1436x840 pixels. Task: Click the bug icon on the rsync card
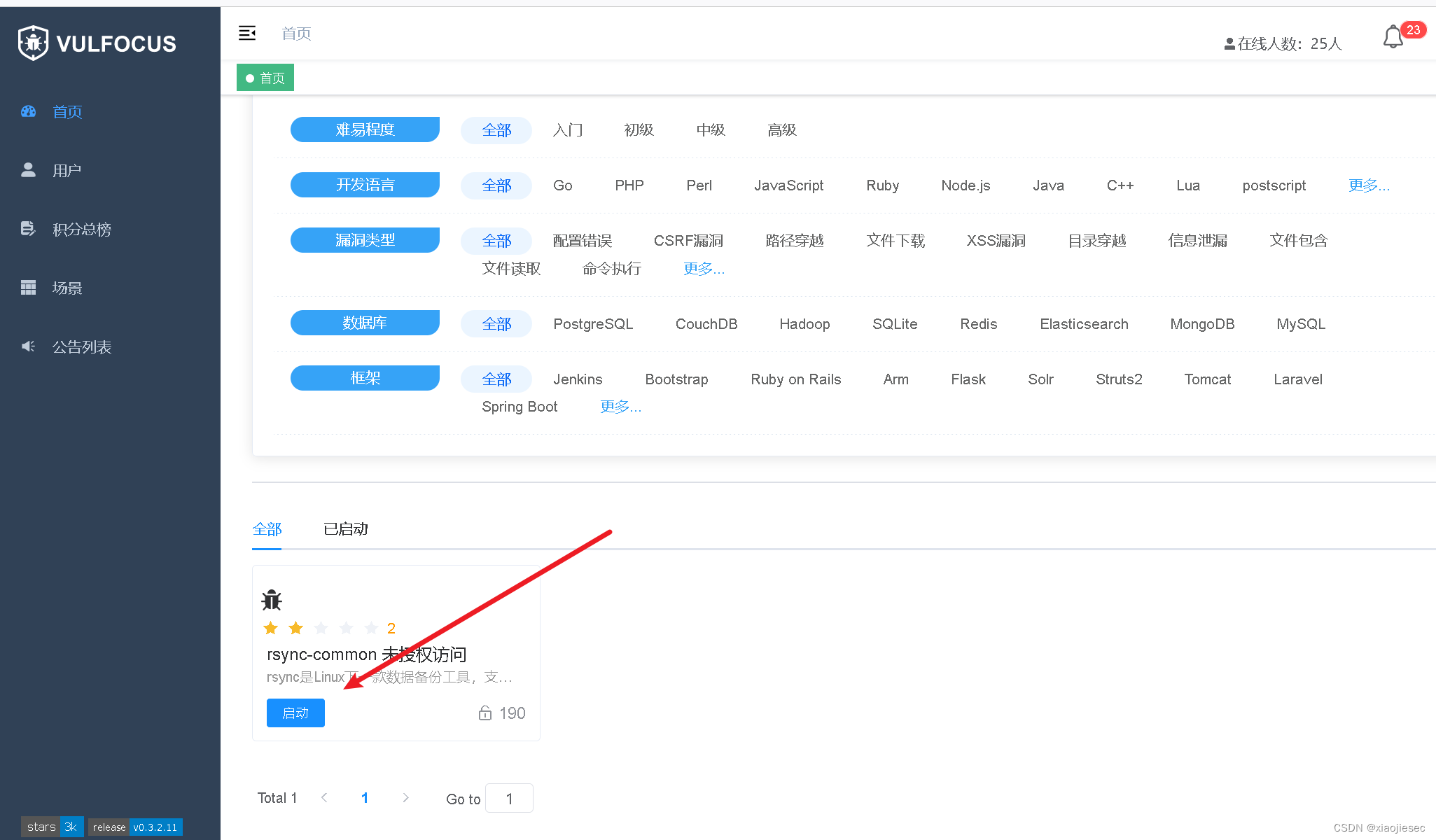(x=271, y=599)
